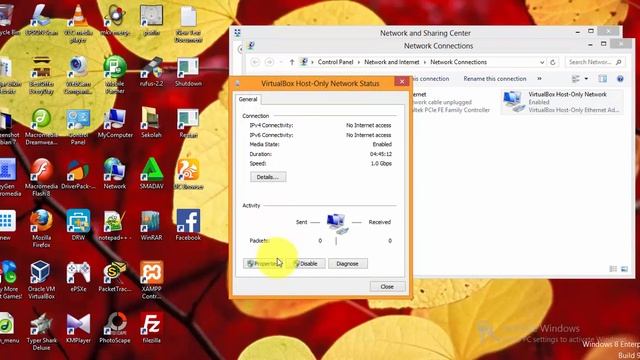
Task: Click the Shutdown desktop shortcut
Action: coord(188,72)
